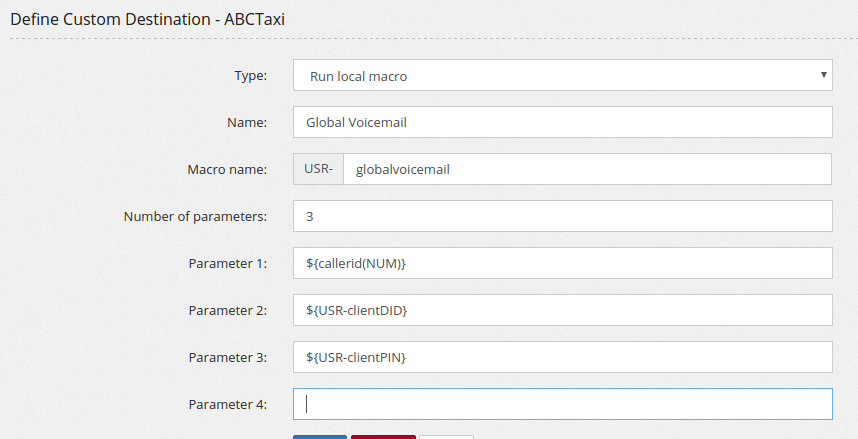This screenshot has width=858, height=439.
Task: Click the 'Macro name:' label
Action: pyautogui.click(x=227, y=170)
